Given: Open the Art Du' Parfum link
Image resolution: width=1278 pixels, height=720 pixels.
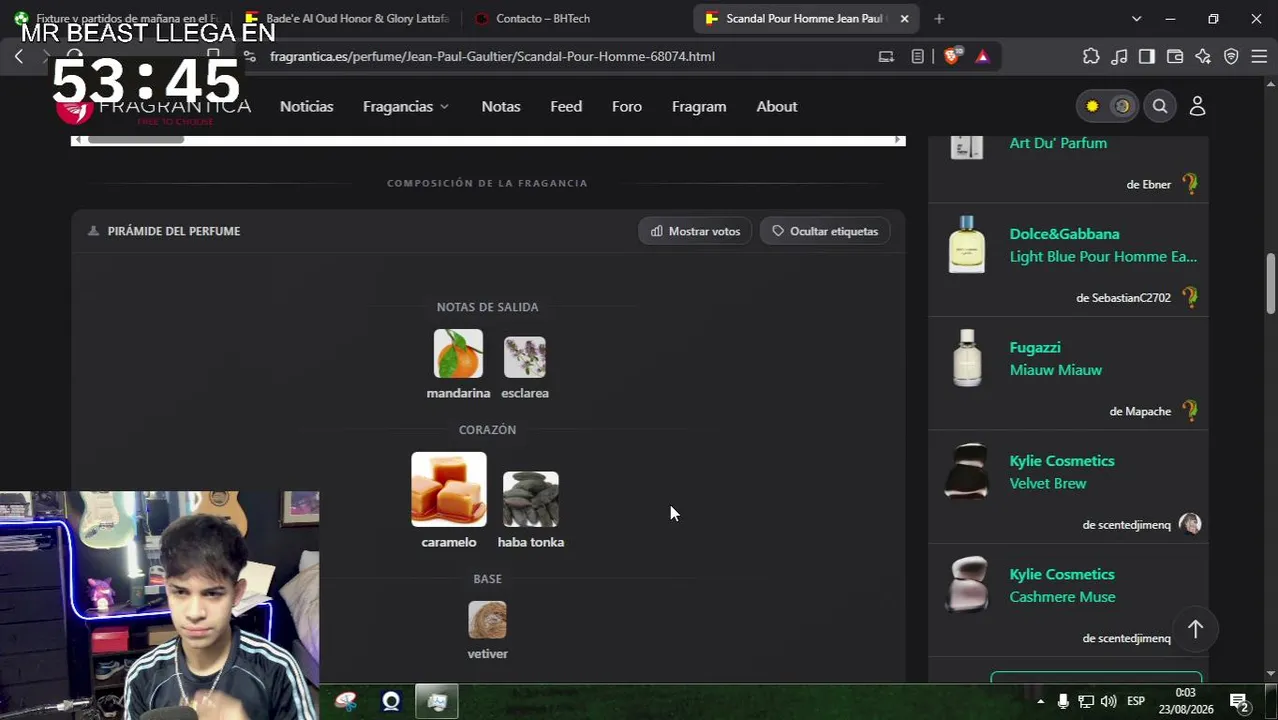Looking at the screenshot, I should 1058,143.
